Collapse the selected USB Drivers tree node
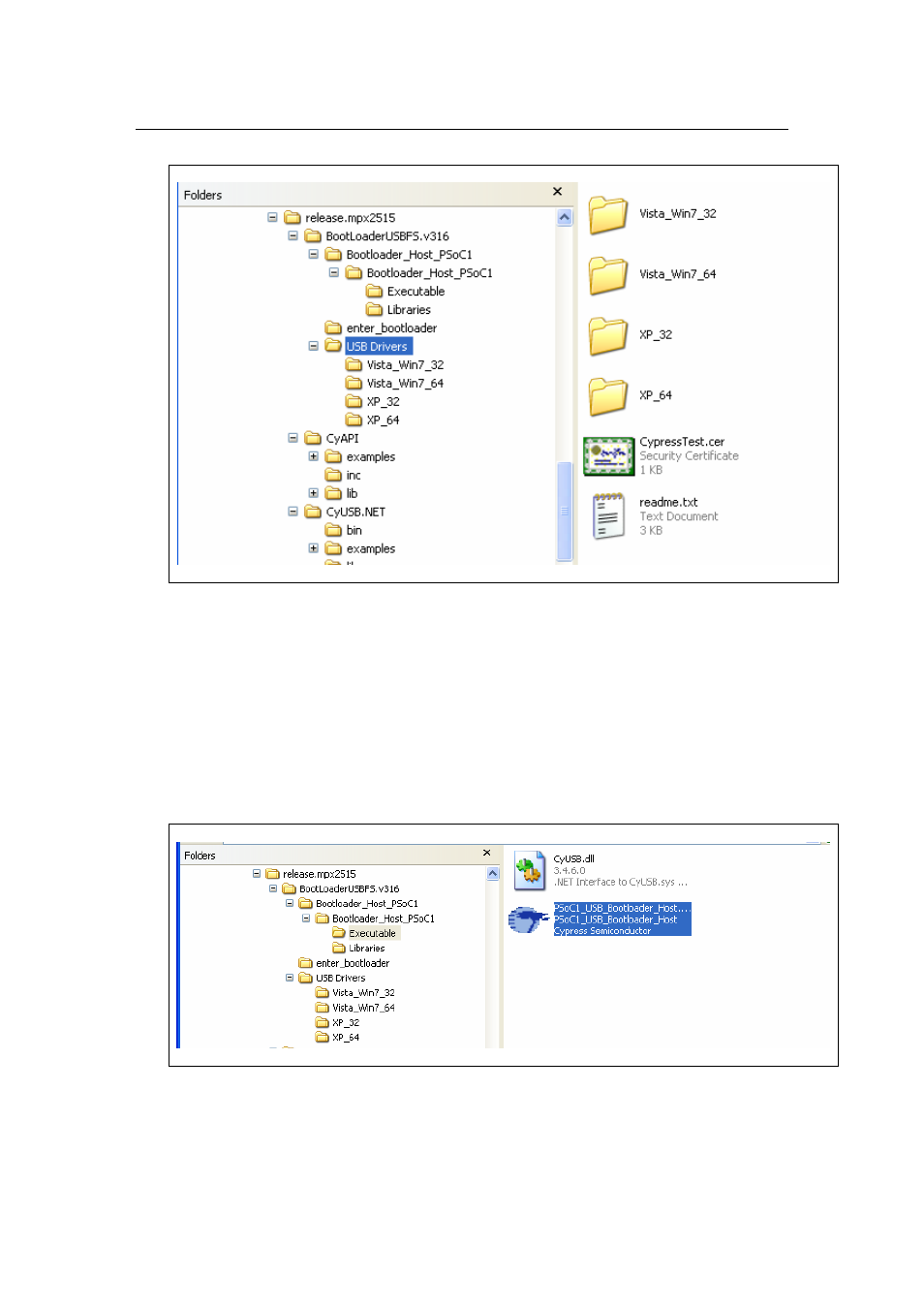The image size is (924, 1308). 314,346
